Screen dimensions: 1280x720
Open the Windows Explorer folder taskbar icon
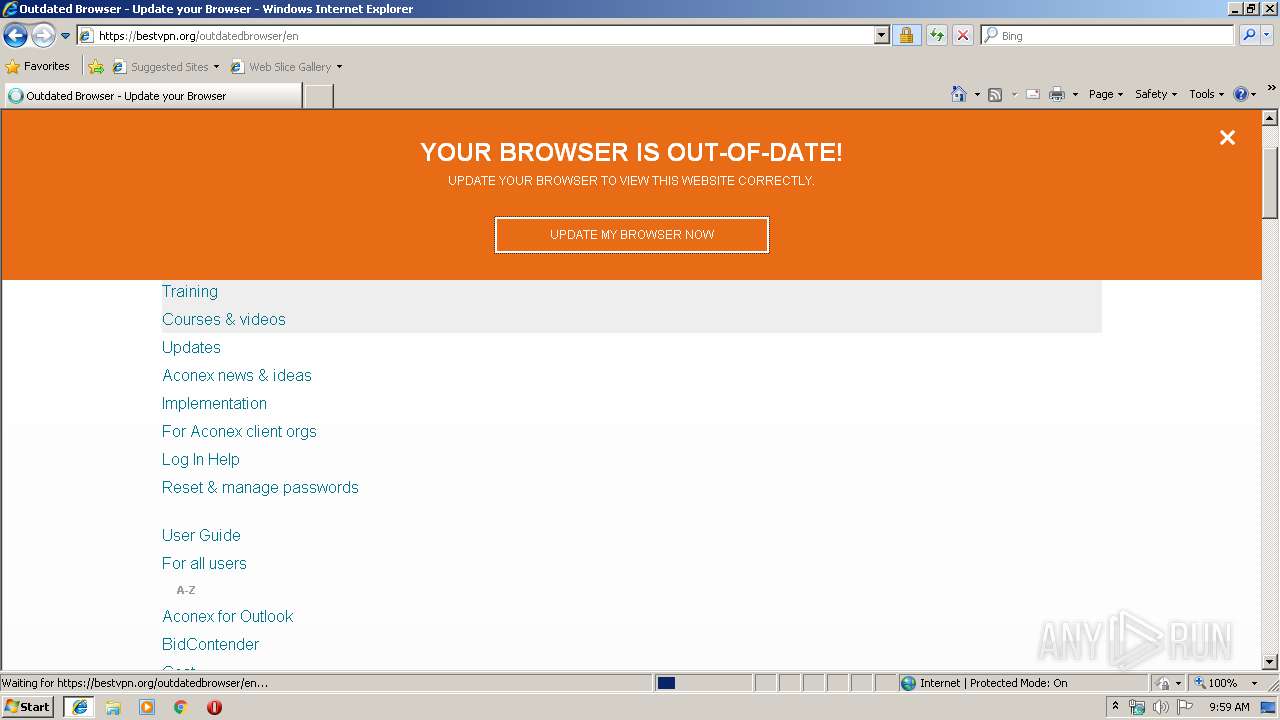[113, 707]
